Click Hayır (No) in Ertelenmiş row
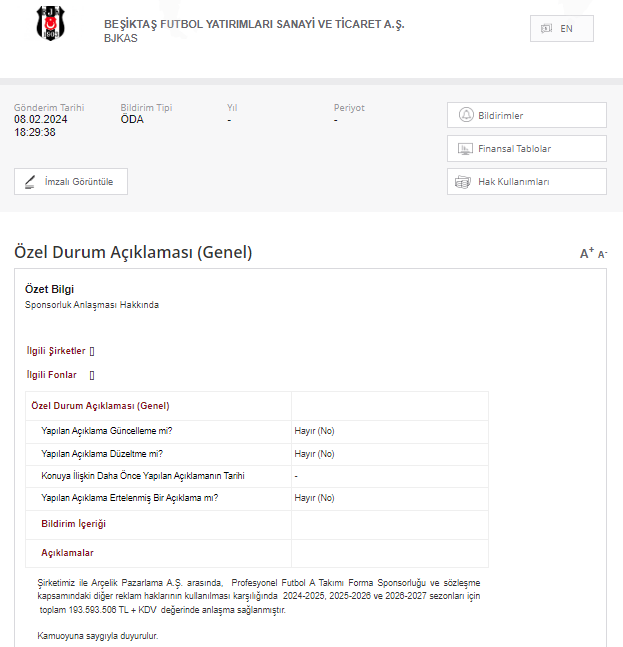Image resolution: width=623 pixels, height=647 pixels. (314, 498)
